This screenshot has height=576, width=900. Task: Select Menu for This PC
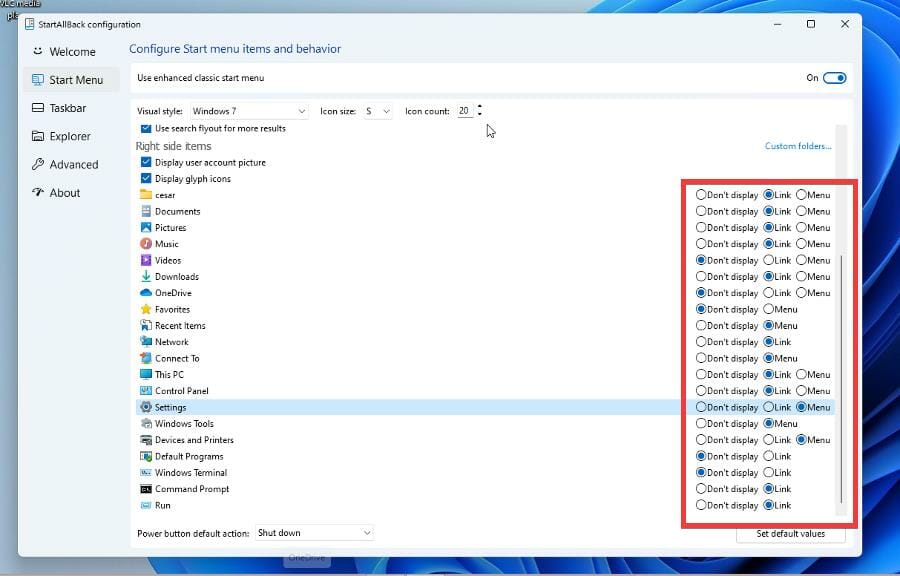pyautogui.click(x=801, y=374)
